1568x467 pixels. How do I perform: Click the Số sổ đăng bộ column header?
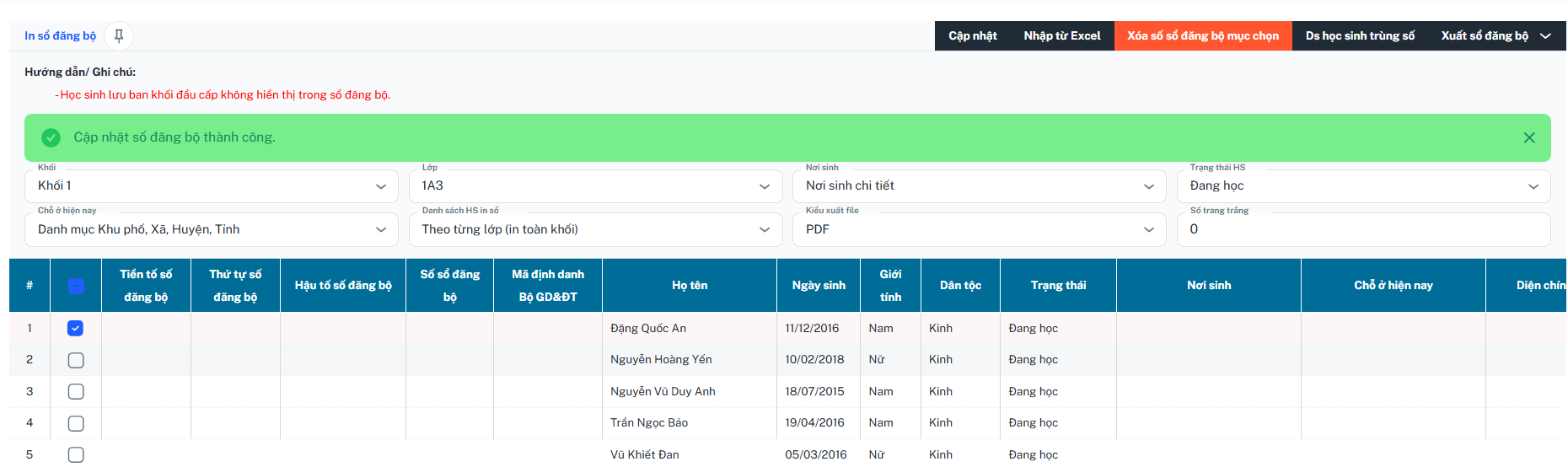[450, 286]
